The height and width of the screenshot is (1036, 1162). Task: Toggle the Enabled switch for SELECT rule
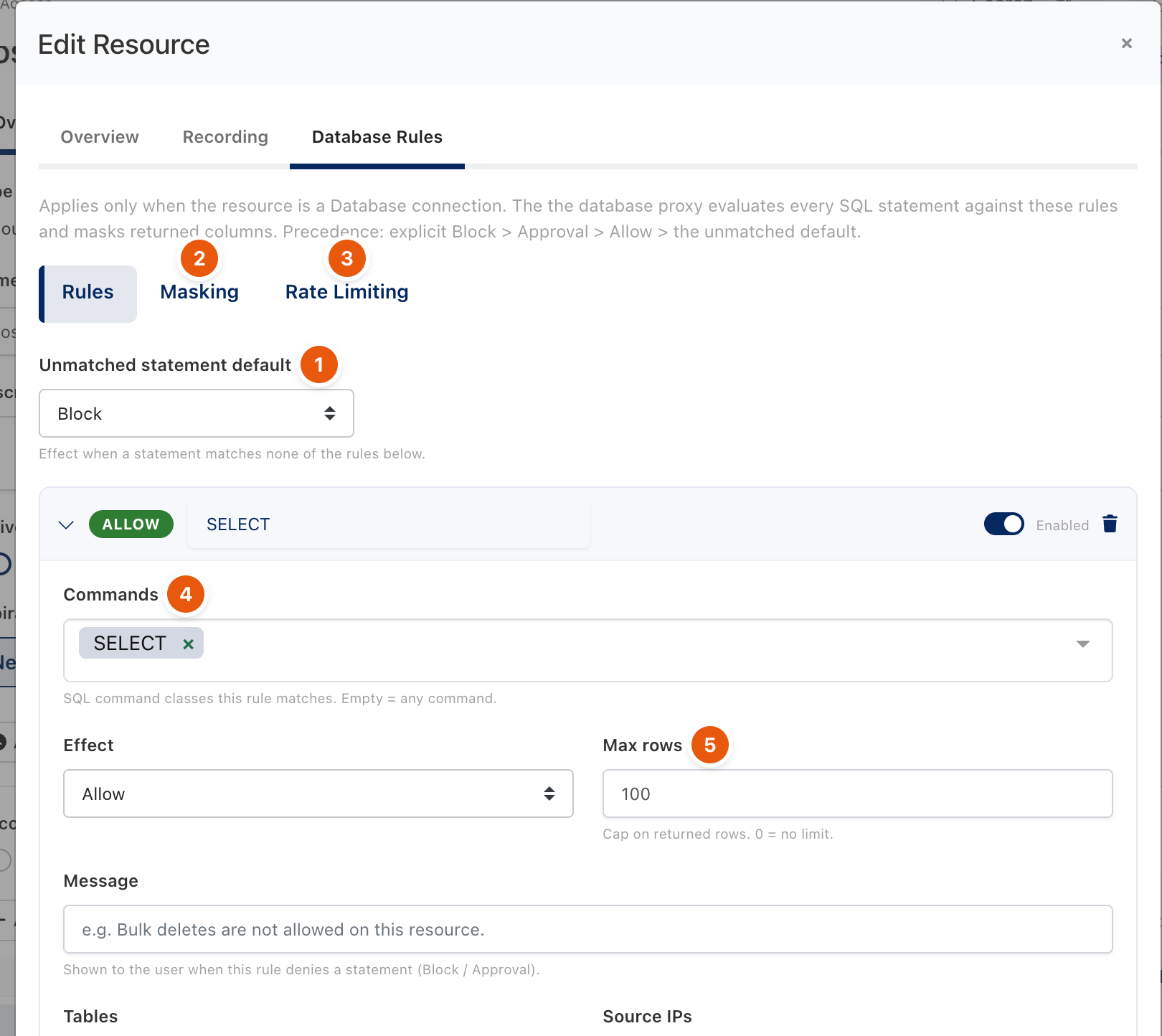point(1003,524)
